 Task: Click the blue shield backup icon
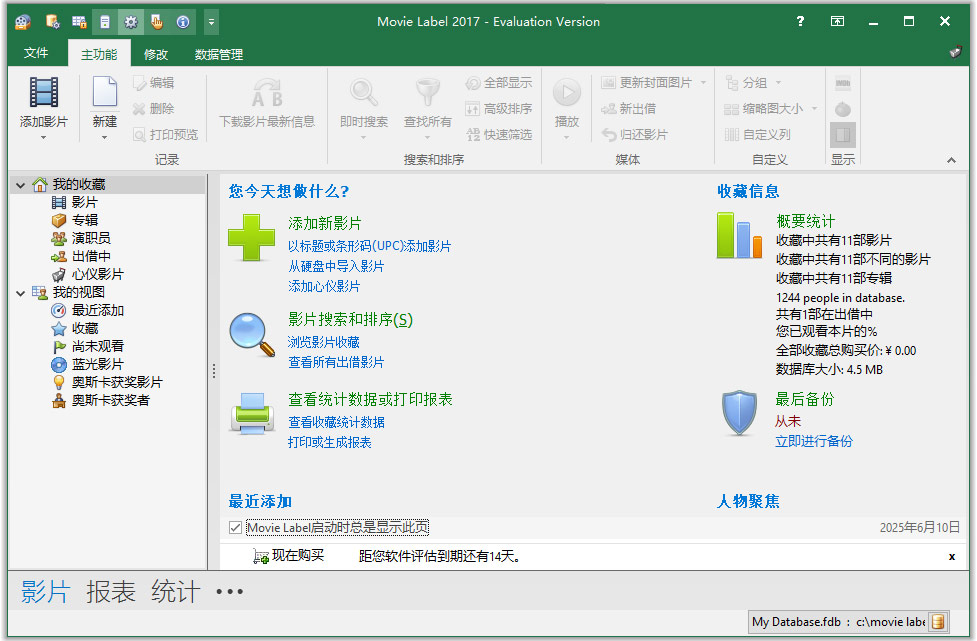click(739, 412)
